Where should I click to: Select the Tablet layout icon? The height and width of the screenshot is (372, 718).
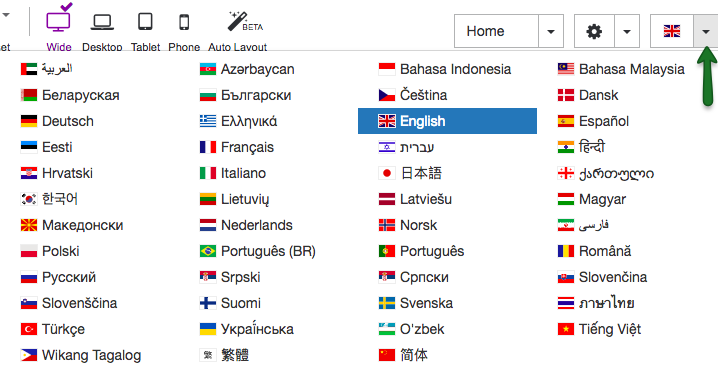click(145, 22)
